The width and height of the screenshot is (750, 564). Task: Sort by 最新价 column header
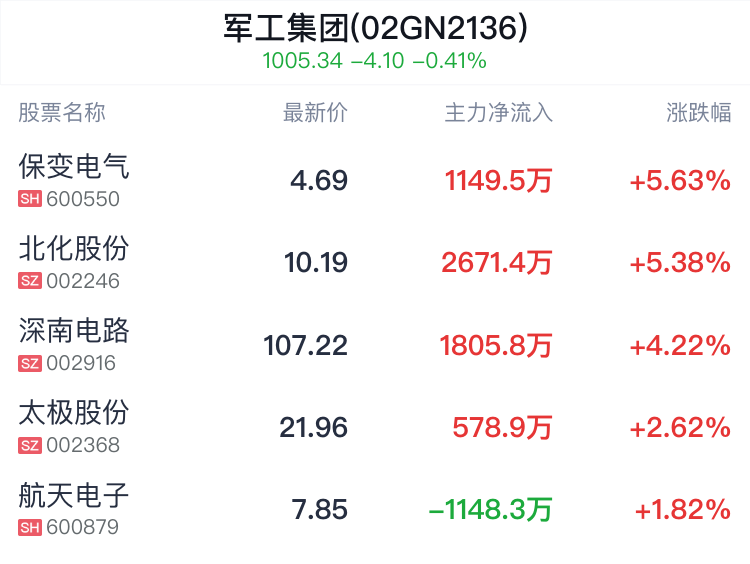click(x=315, y=113)
